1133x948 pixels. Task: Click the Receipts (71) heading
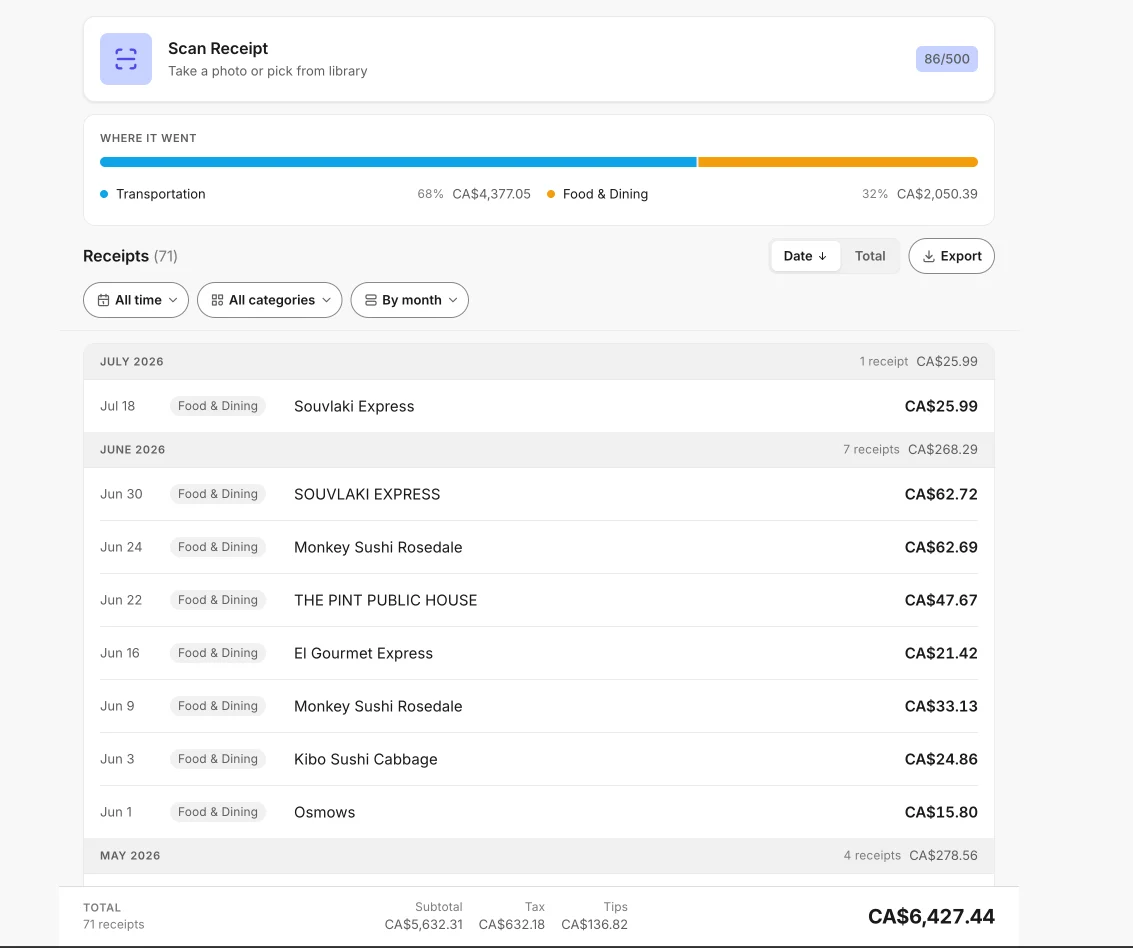[130, 256]
